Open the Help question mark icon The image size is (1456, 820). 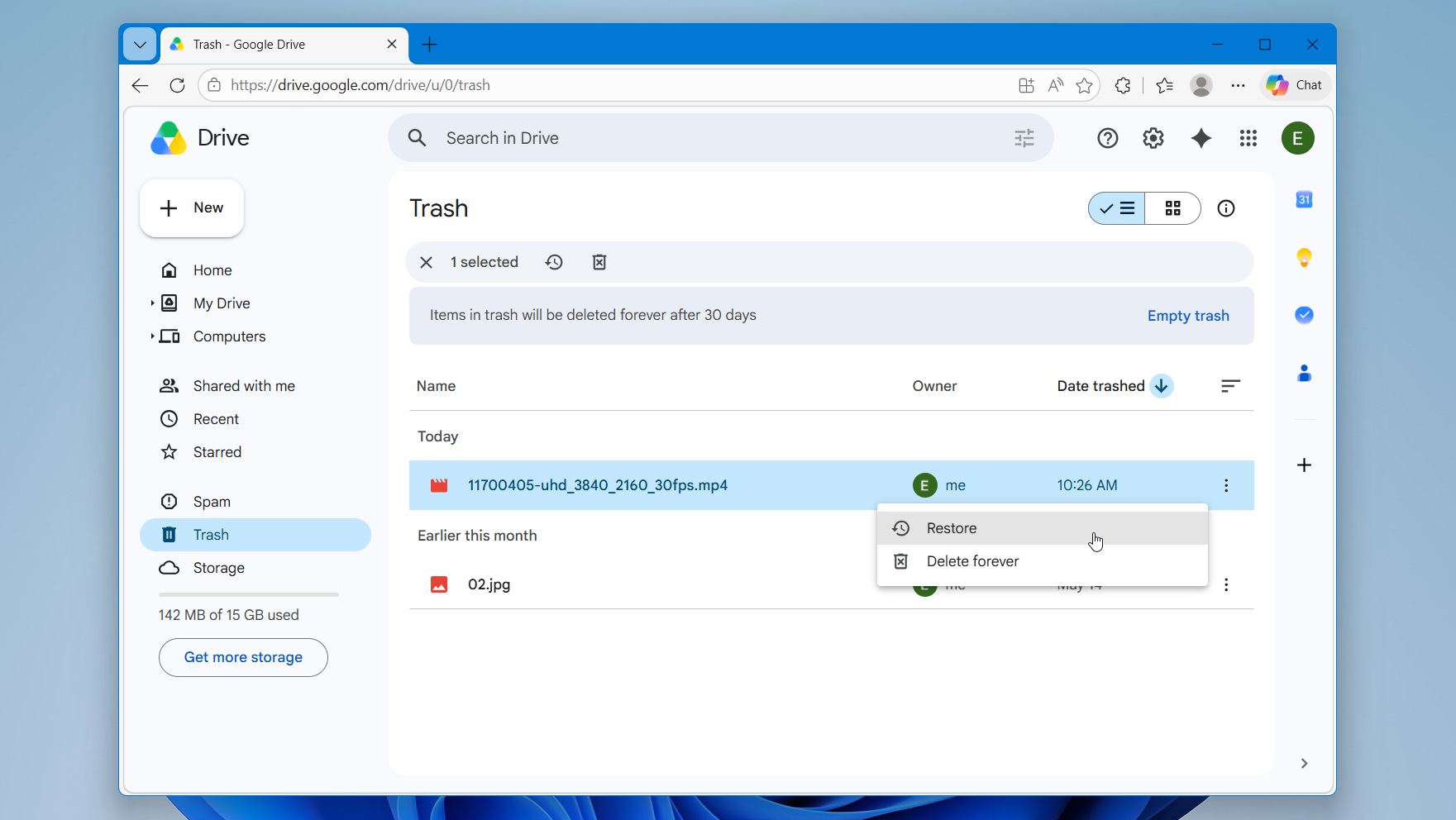click(x=1107, y=138)
